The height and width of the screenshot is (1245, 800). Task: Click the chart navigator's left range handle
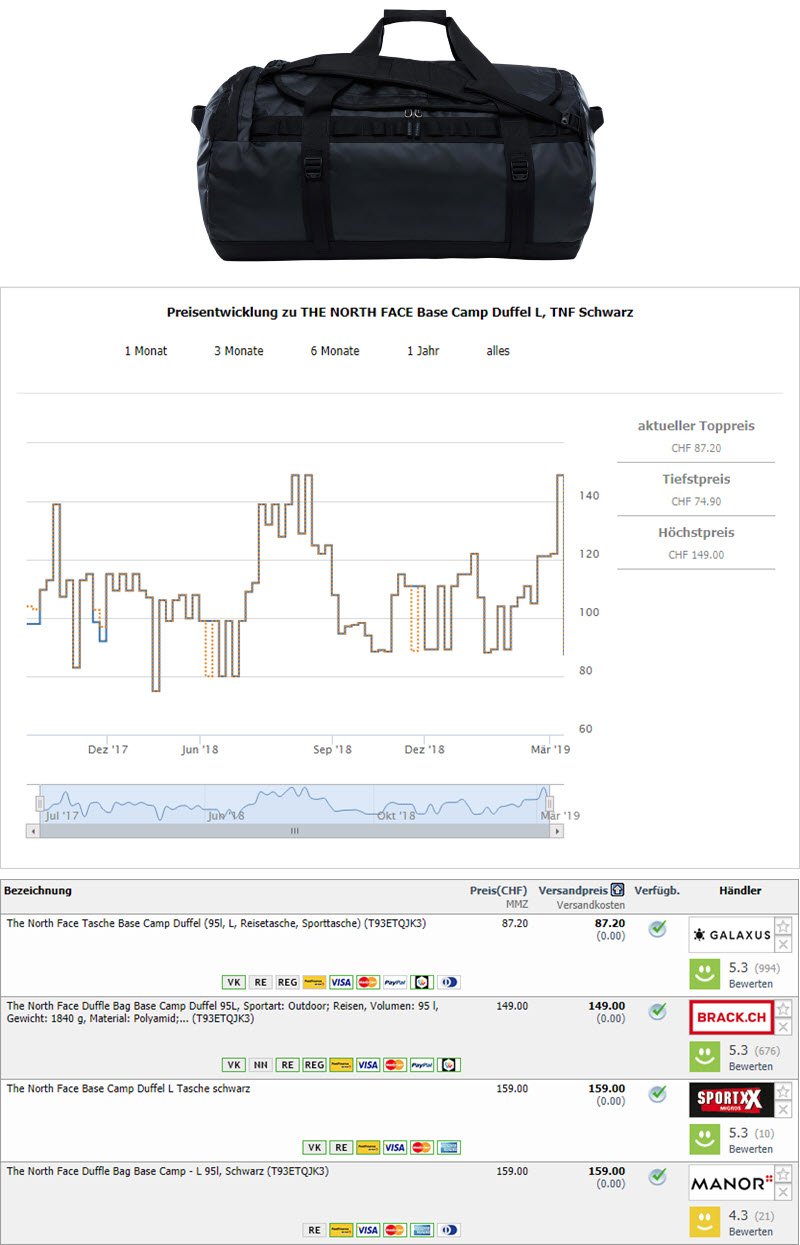coord(41,803)
